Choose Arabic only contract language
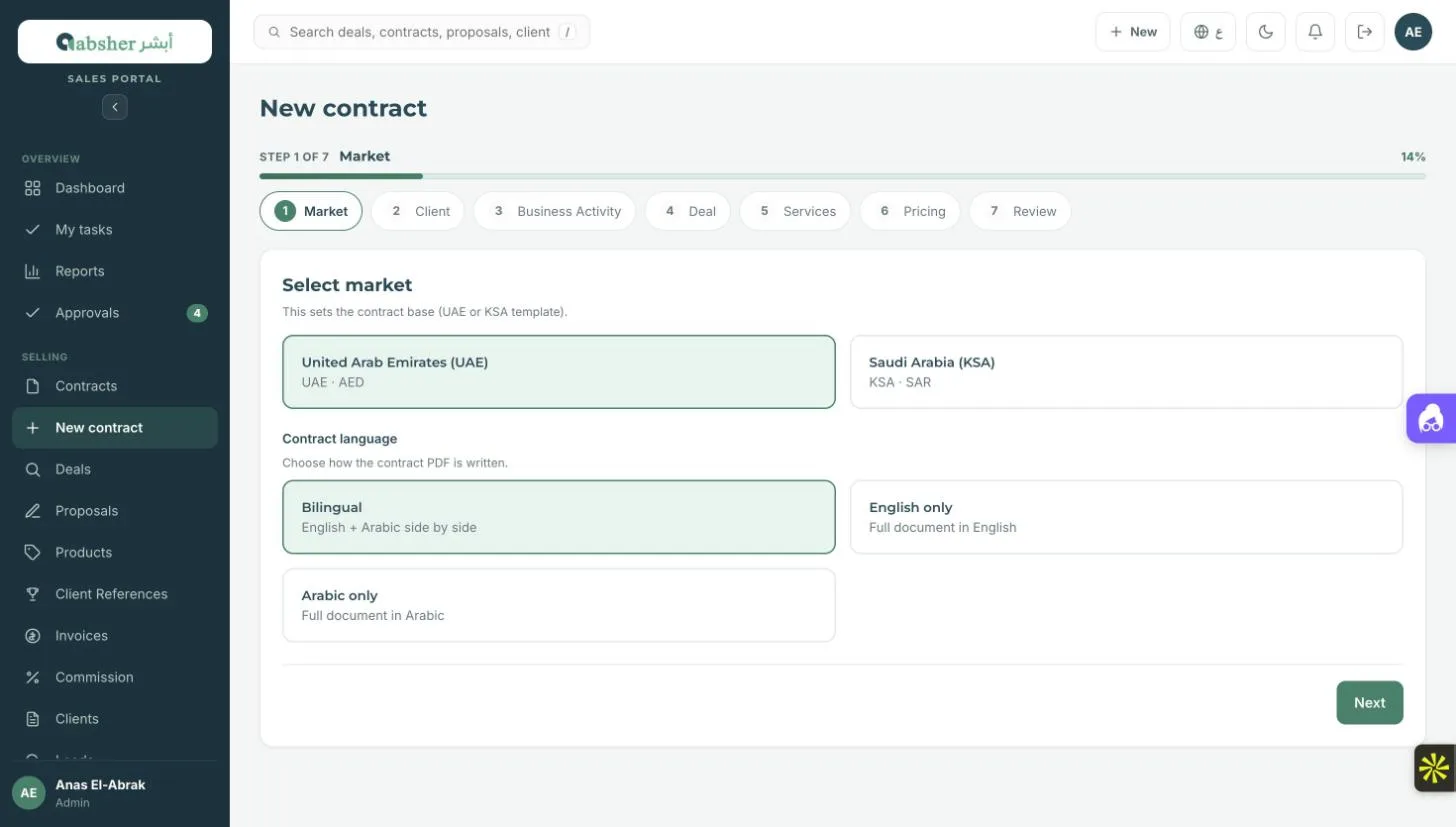Image resolution: width=1456 pixels, height=827 pixels. tap(559, 605)
